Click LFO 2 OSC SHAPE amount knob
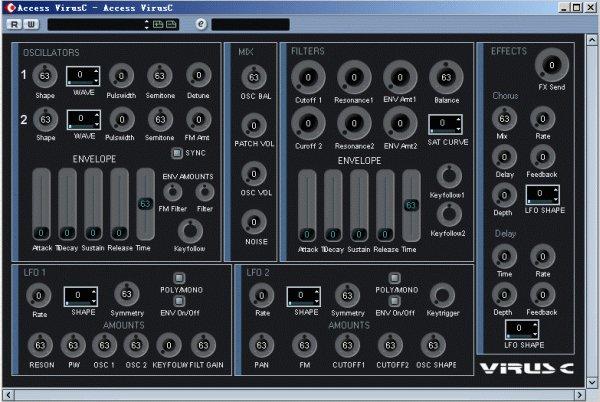The height and width of the screenshot is (402, 600). [x=433, y=345]
